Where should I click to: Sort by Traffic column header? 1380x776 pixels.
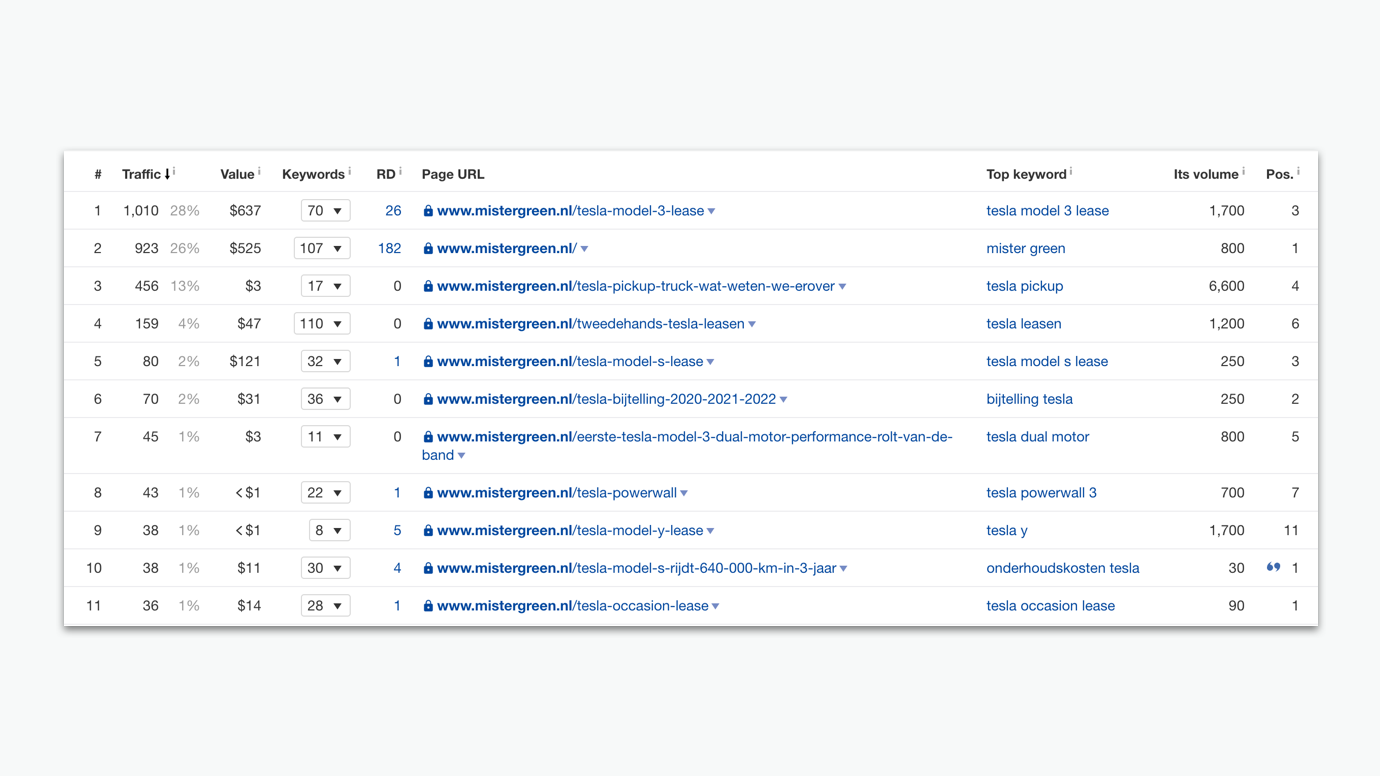coord(146,174)
